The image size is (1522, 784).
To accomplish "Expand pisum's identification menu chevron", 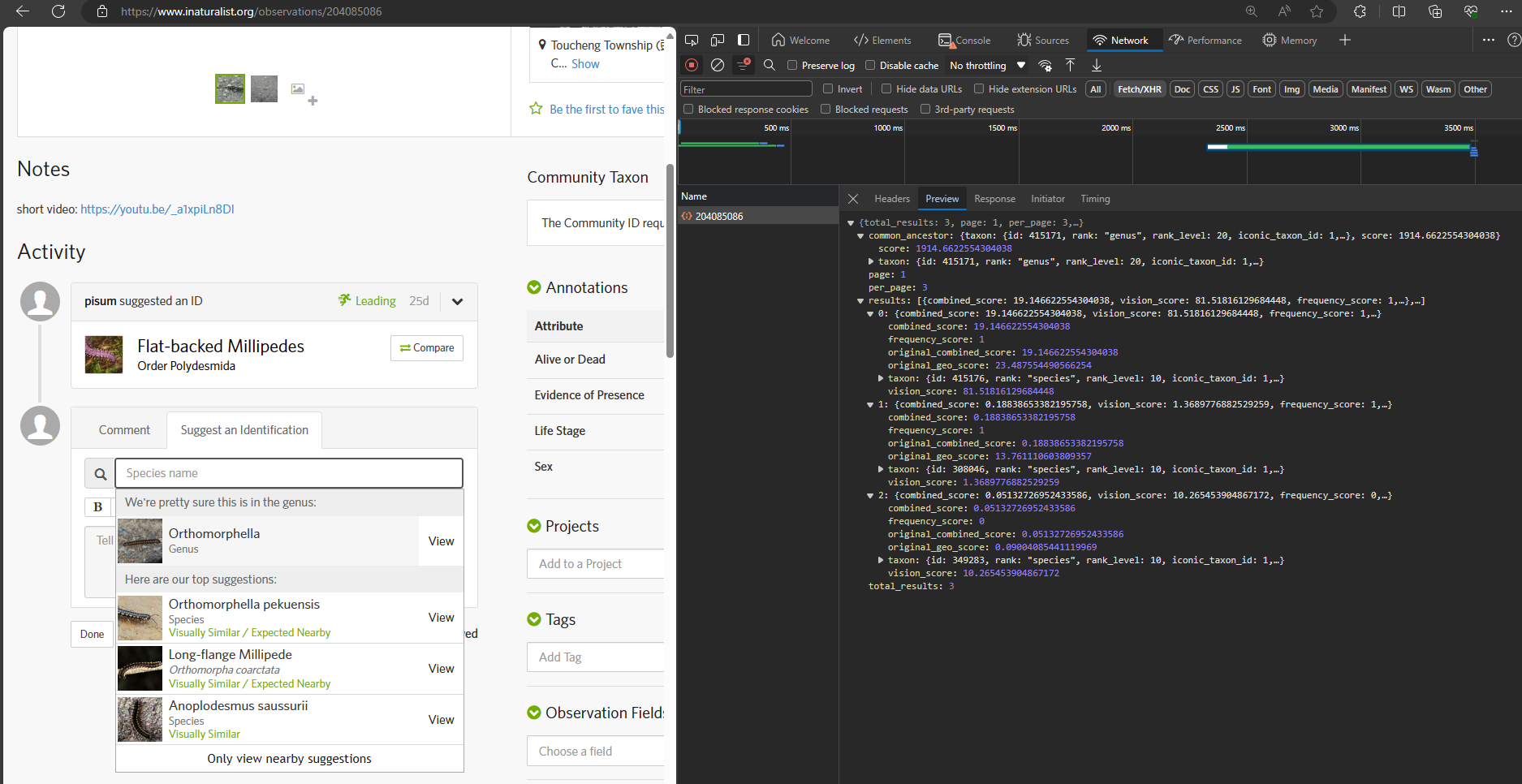I will [457, 302].
